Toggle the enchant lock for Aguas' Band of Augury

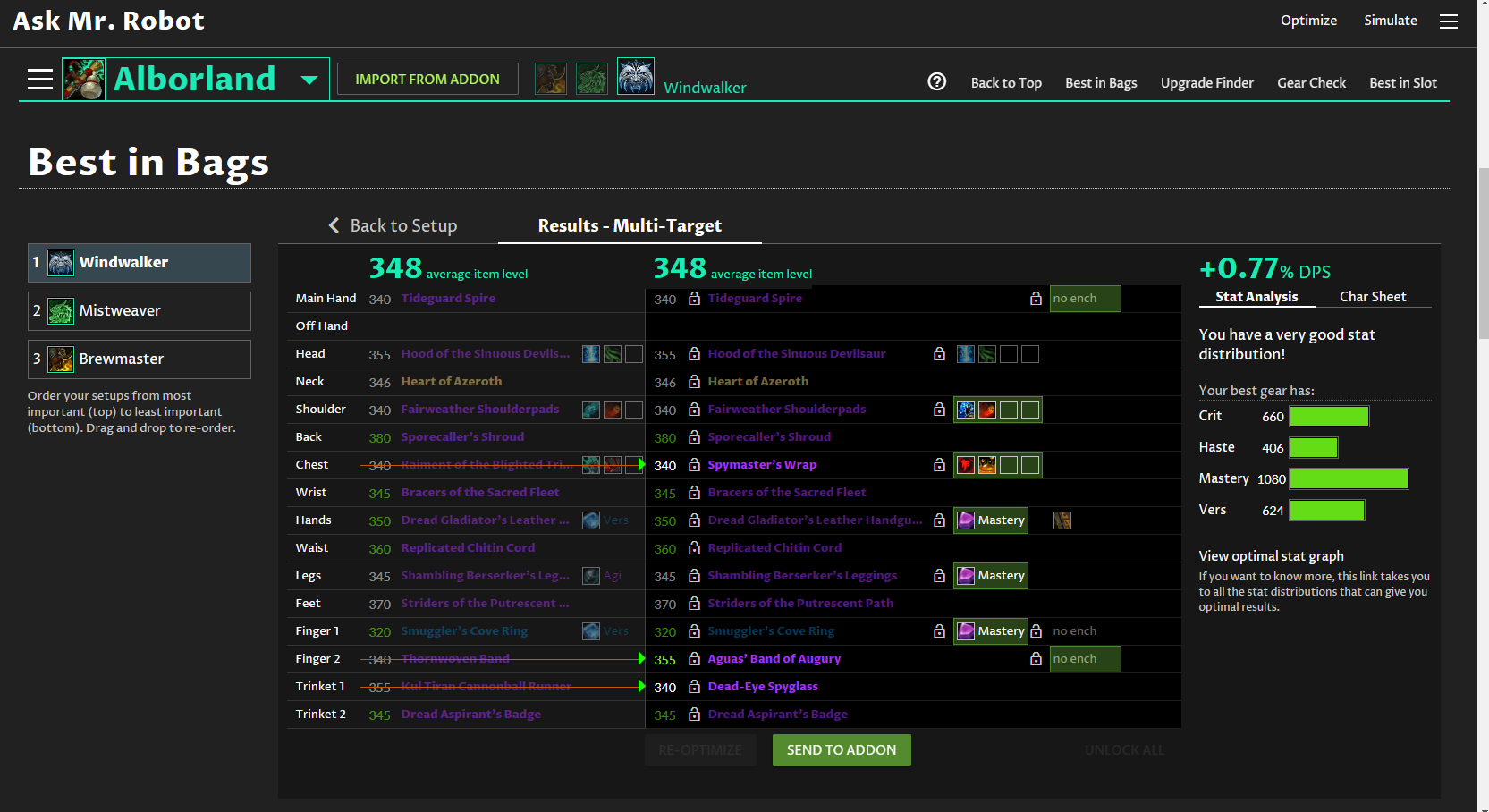tap(1036, 659)
